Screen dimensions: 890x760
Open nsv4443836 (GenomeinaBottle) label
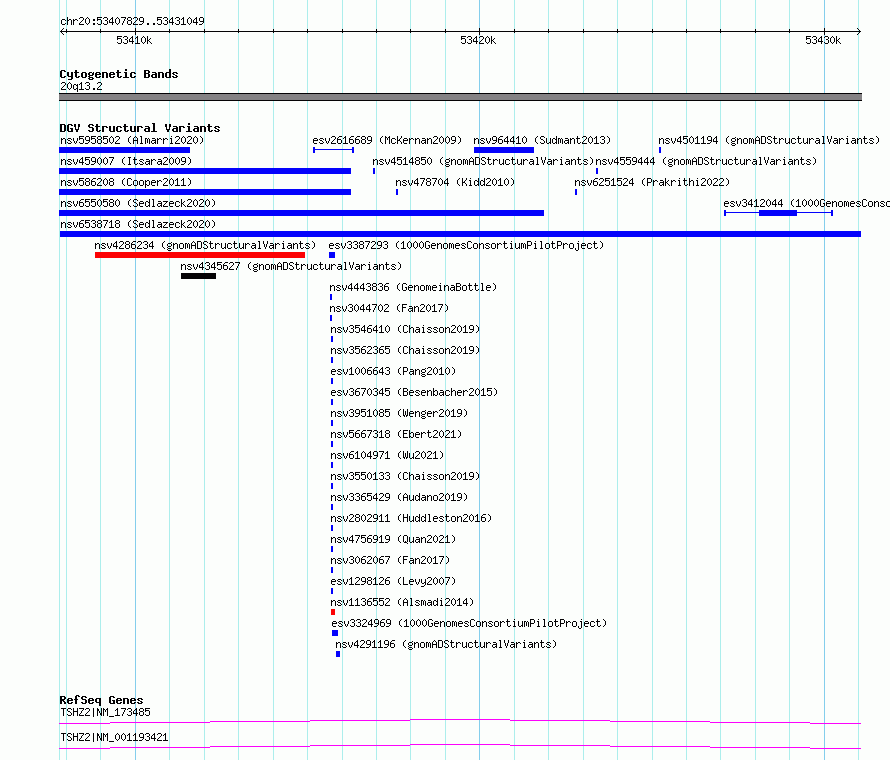tap(413, 287)
